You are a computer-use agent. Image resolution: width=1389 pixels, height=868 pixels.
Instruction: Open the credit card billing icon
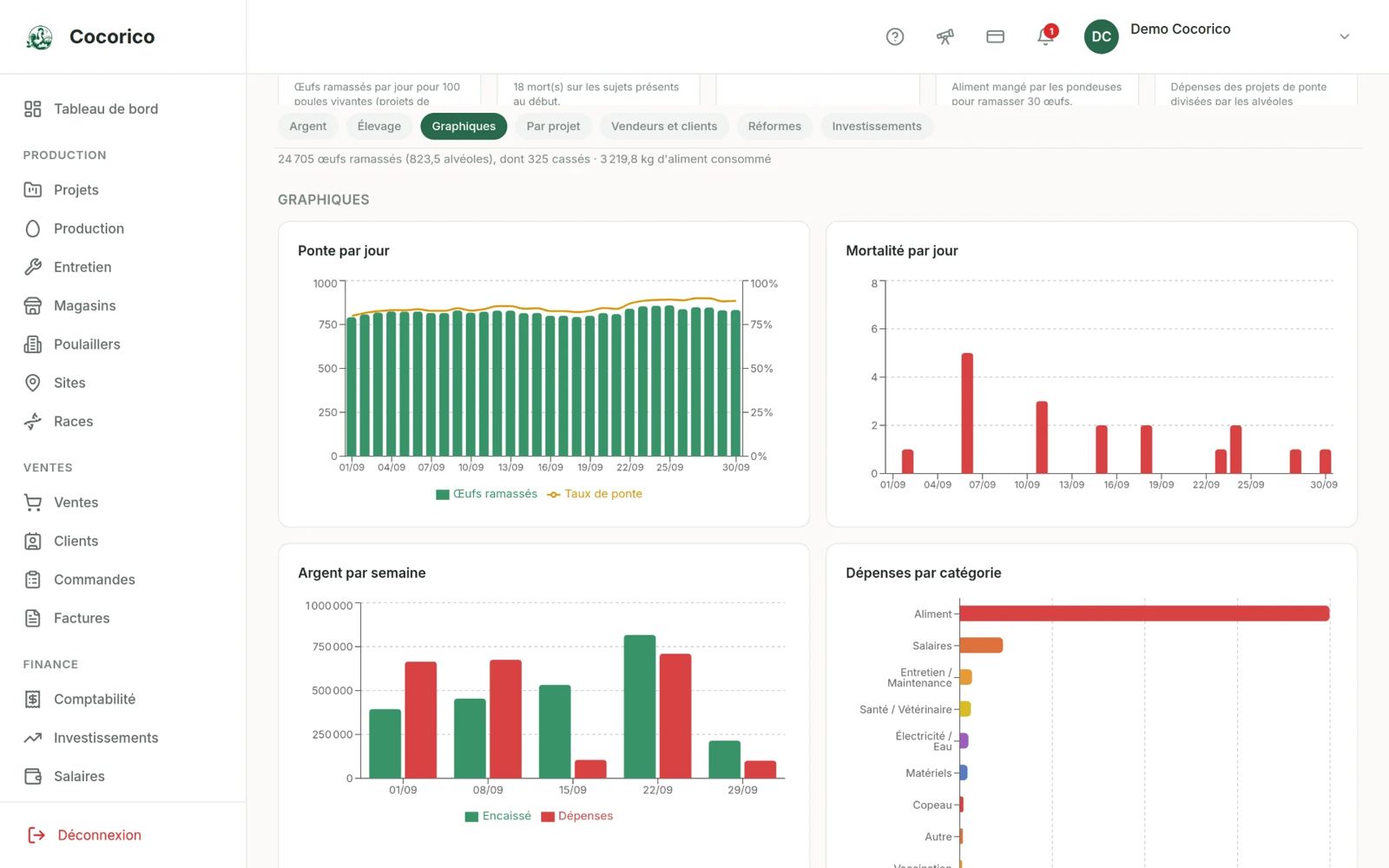pos(996,36)
